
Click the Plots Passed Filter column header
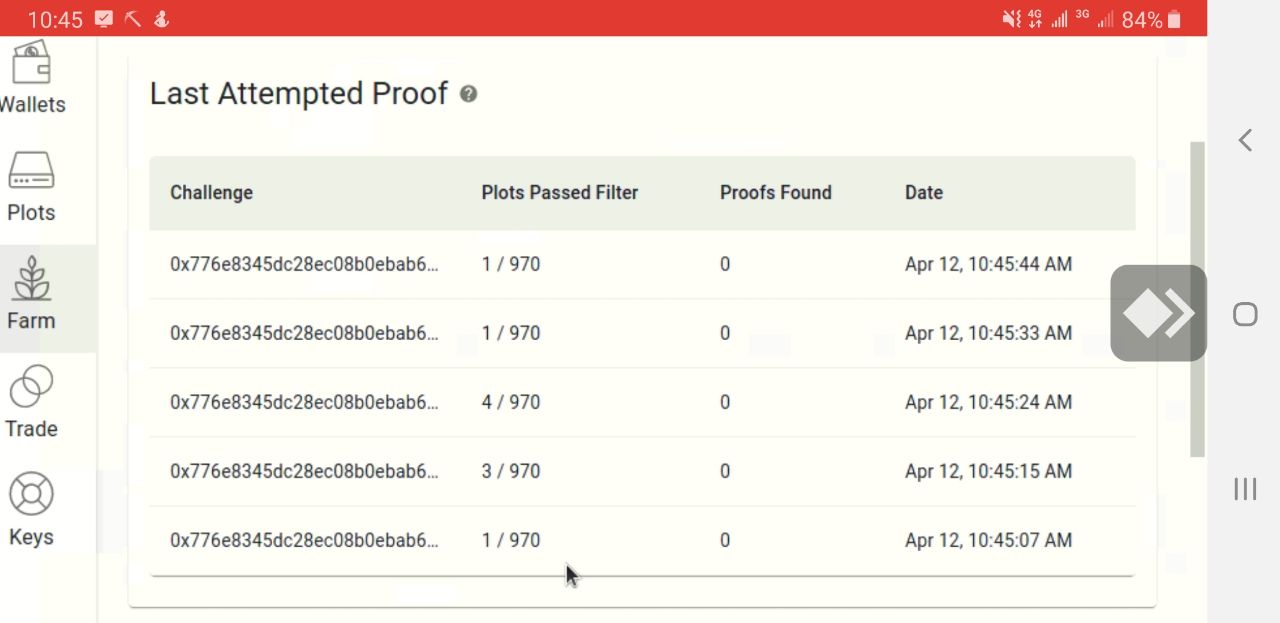pyautogui.click(x=560, y=193)
